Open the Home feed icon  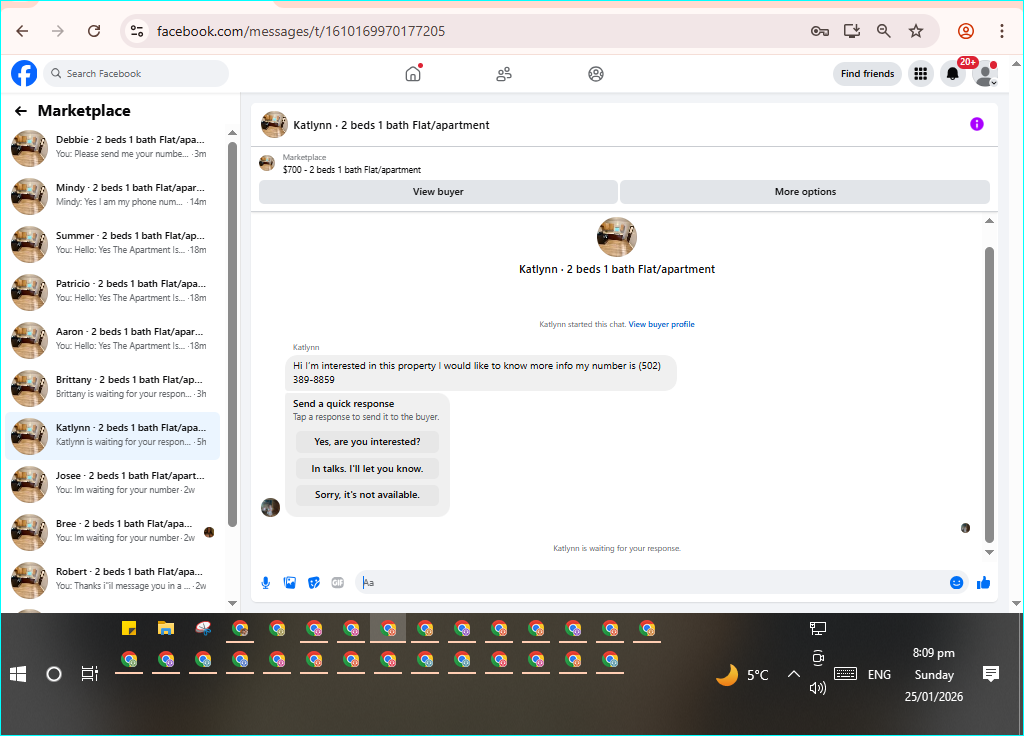coord(413,74)
